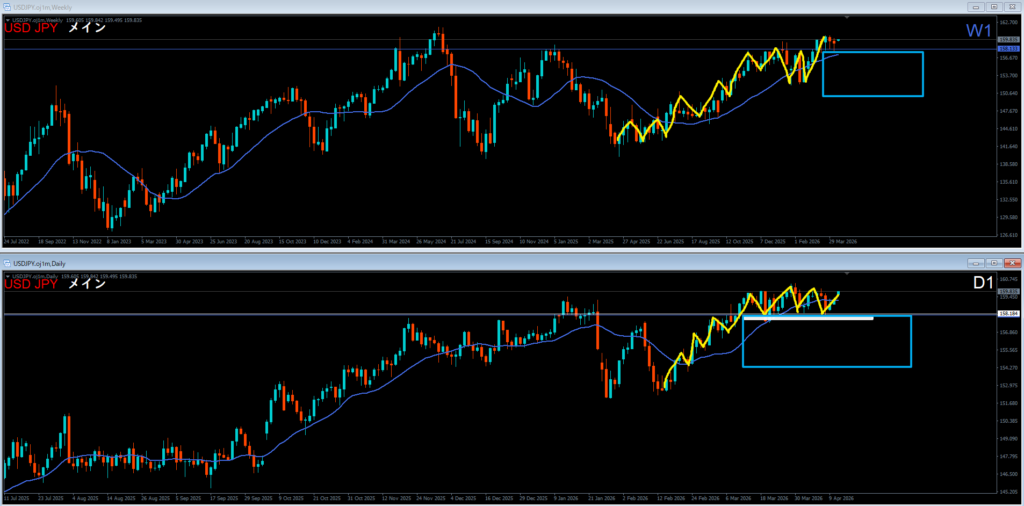
Task: Click the 160.745 price scale label
Action: pyautogui.click(x=1008, y=278)
